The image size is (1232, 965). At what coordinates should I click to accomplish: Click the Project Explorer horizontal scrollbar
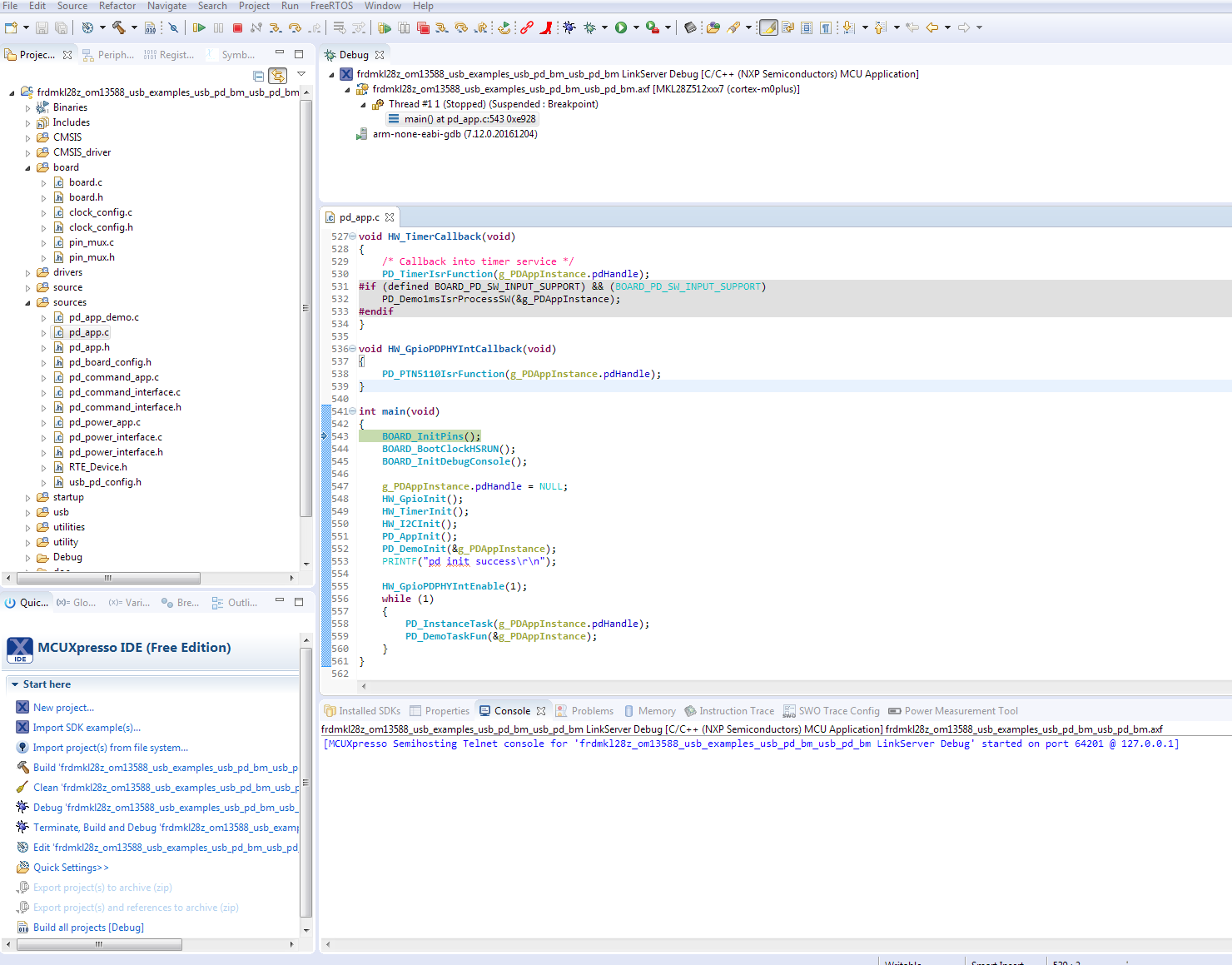108,578
